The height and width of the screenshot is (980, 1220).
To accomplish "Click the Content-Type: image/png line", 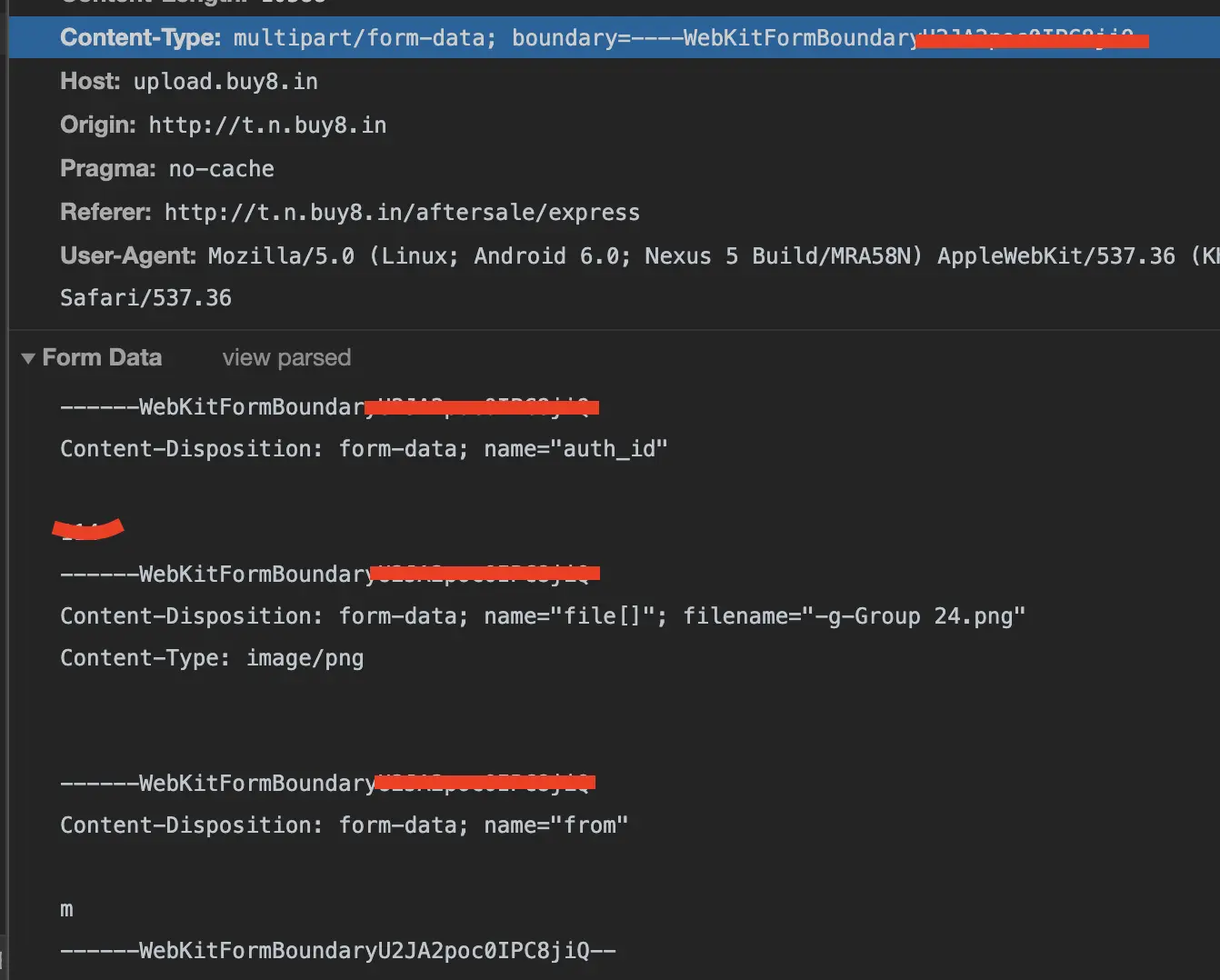I will tap(212, 658).
